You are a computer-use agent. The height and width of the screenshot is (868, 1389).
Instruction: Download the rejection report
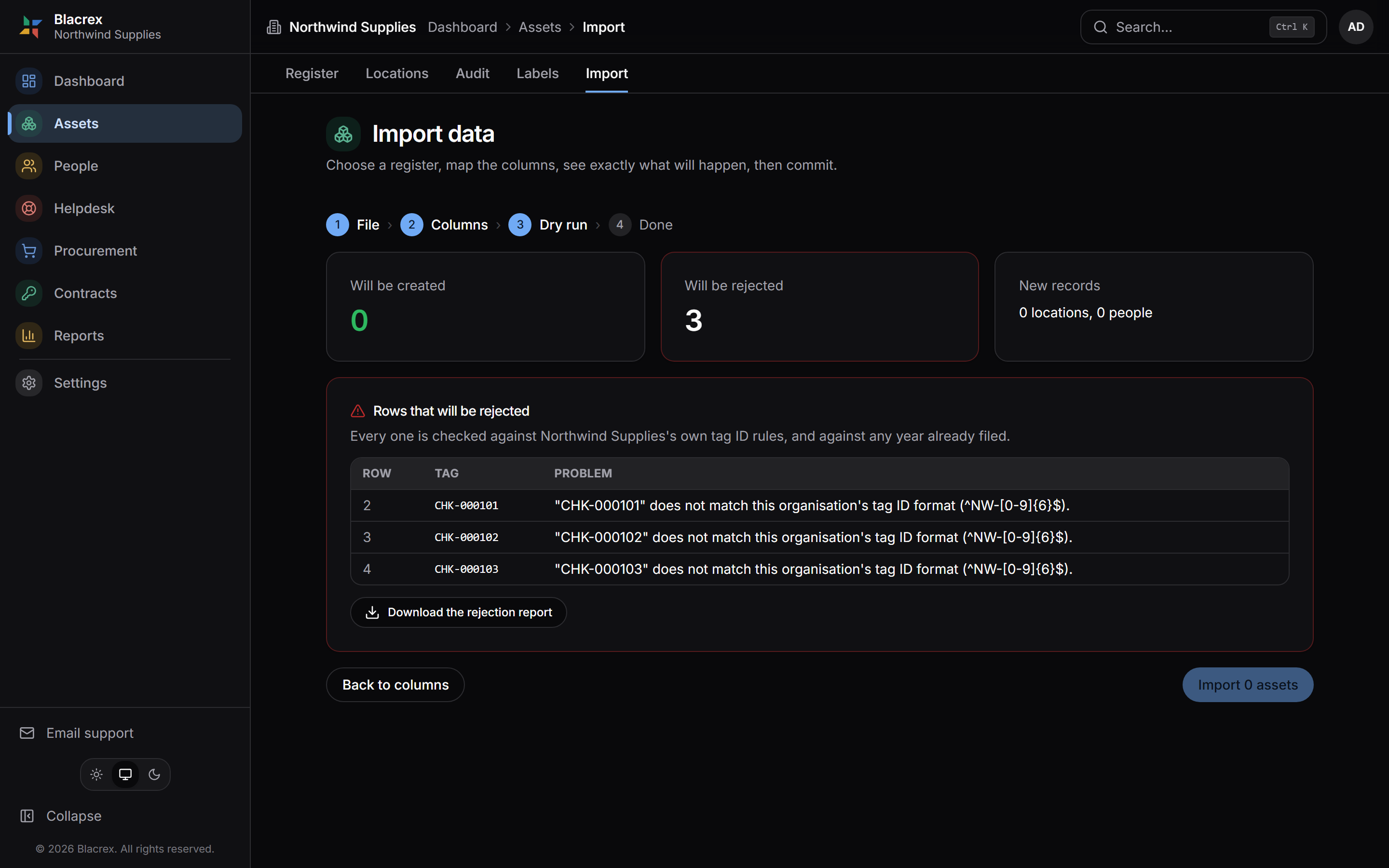point(458,612)
